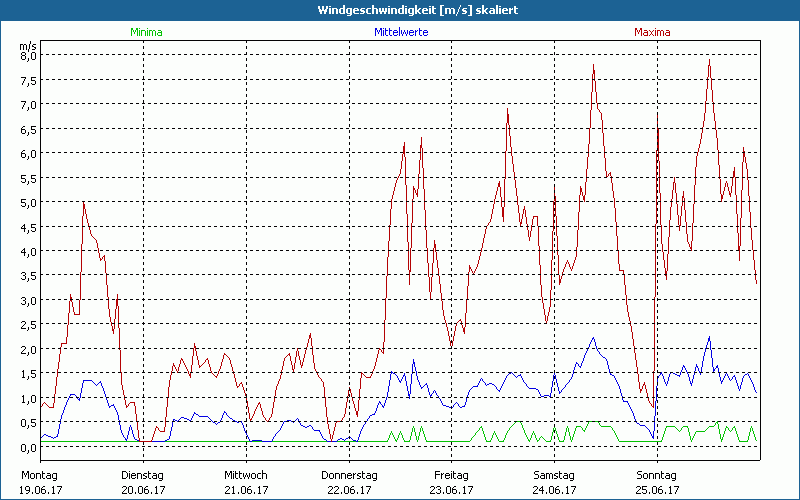The width and height of the screenshot is (800, 500).
Task: Select the Montag 19.06.17 axis label
Action: click(x=40, y=482)
